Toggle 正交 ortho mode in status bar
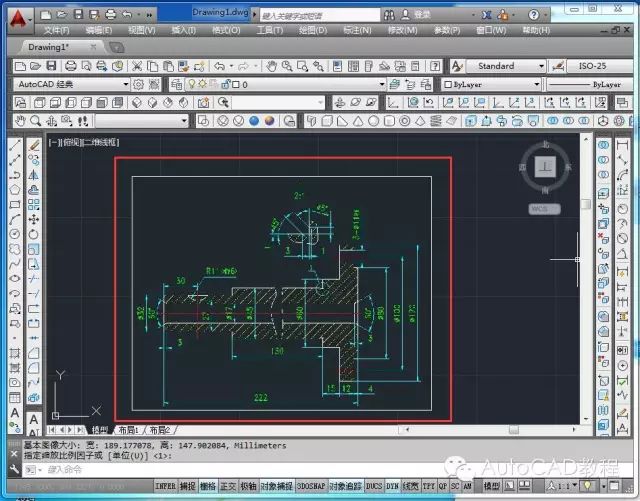 [228, 486]
